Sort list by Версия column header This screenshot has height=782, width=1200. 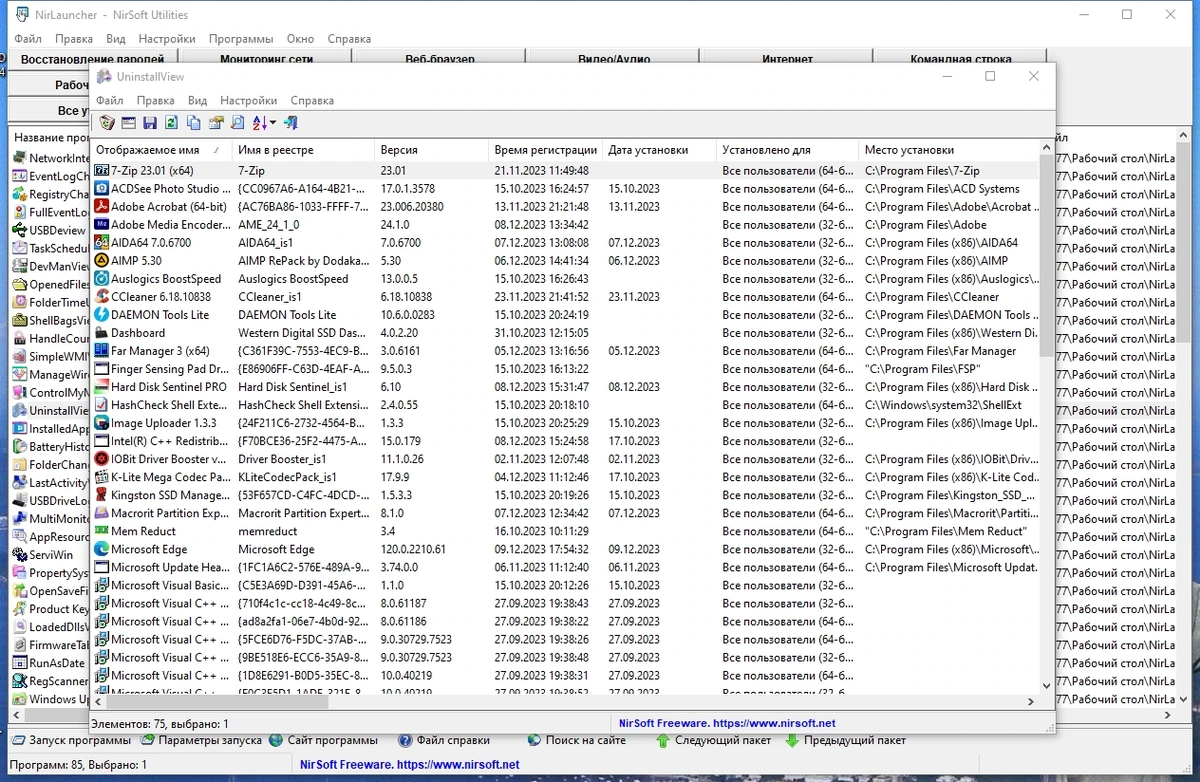[432, 150]
